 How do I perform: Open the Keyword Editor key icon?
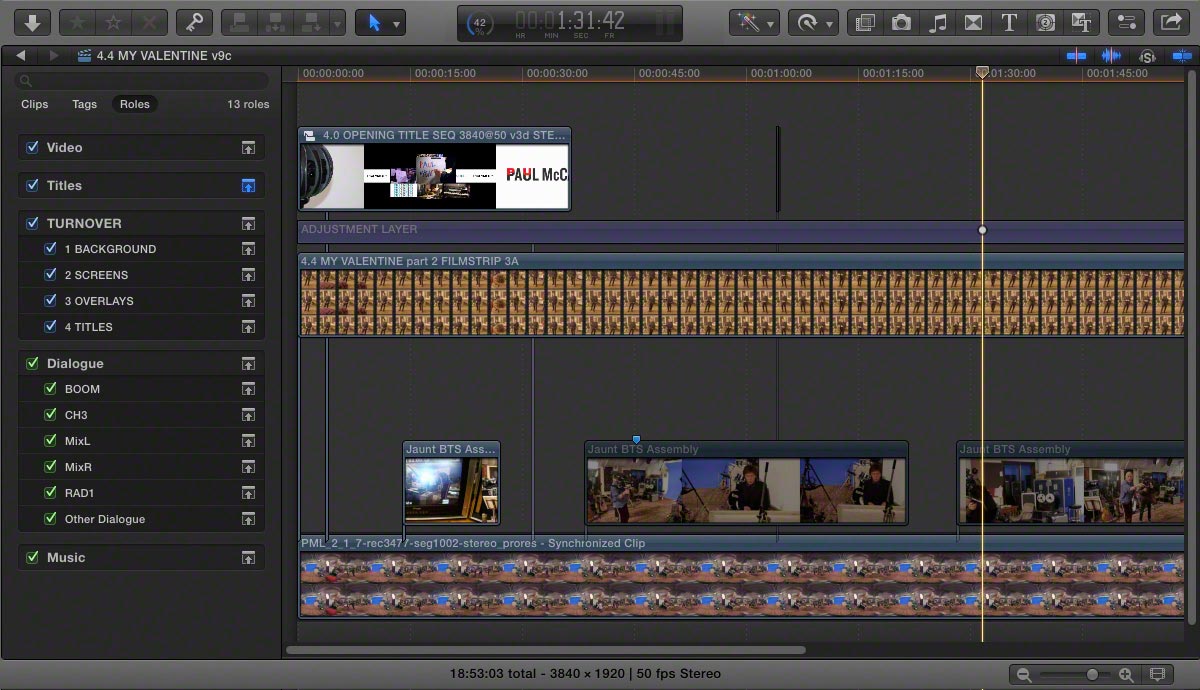(x=194, y=22)
